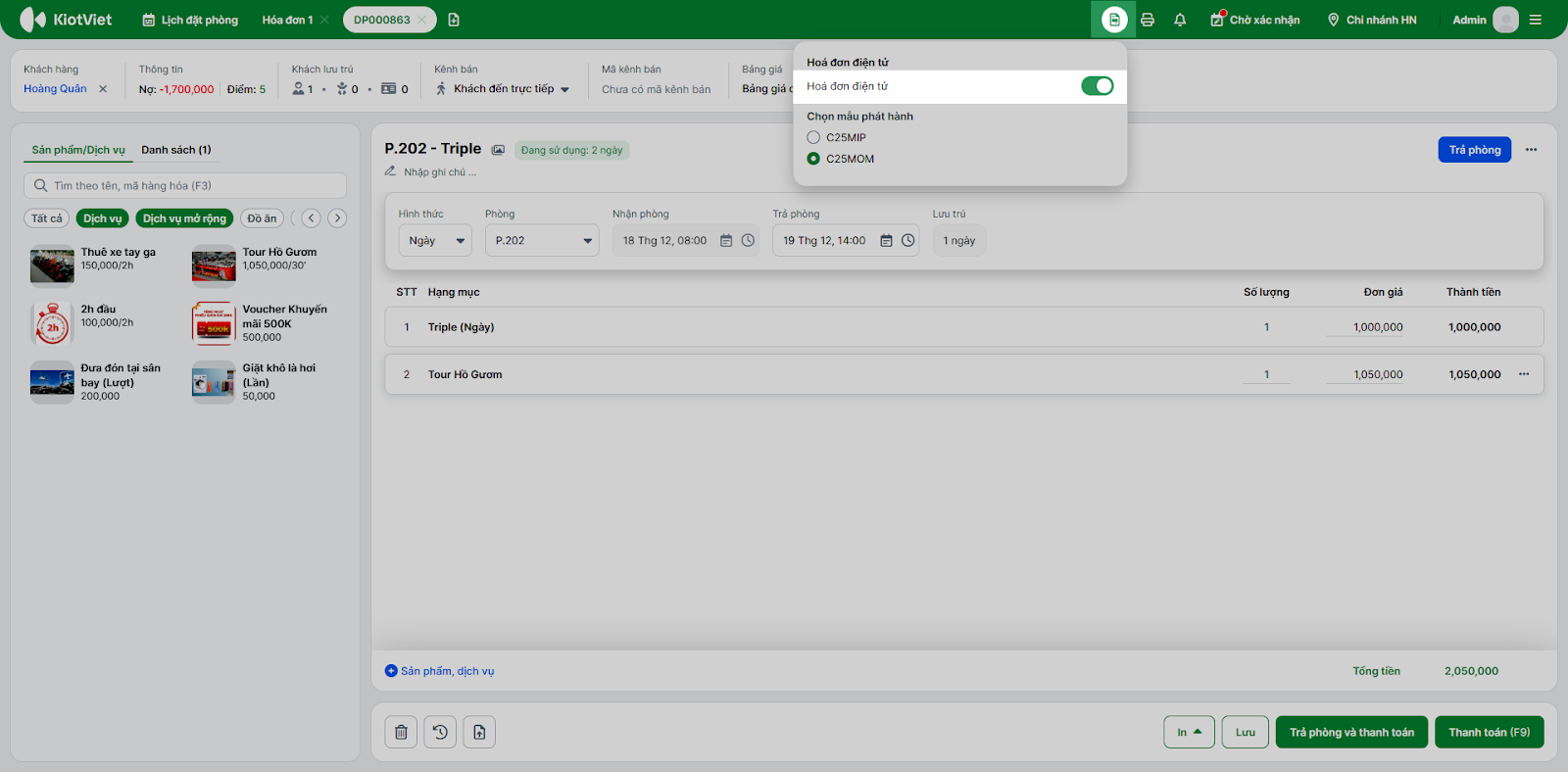The width and height of the screenshot is (1568, 772).
Task: Open the Nhận phòng calendar picker
Action: point(726,241)
